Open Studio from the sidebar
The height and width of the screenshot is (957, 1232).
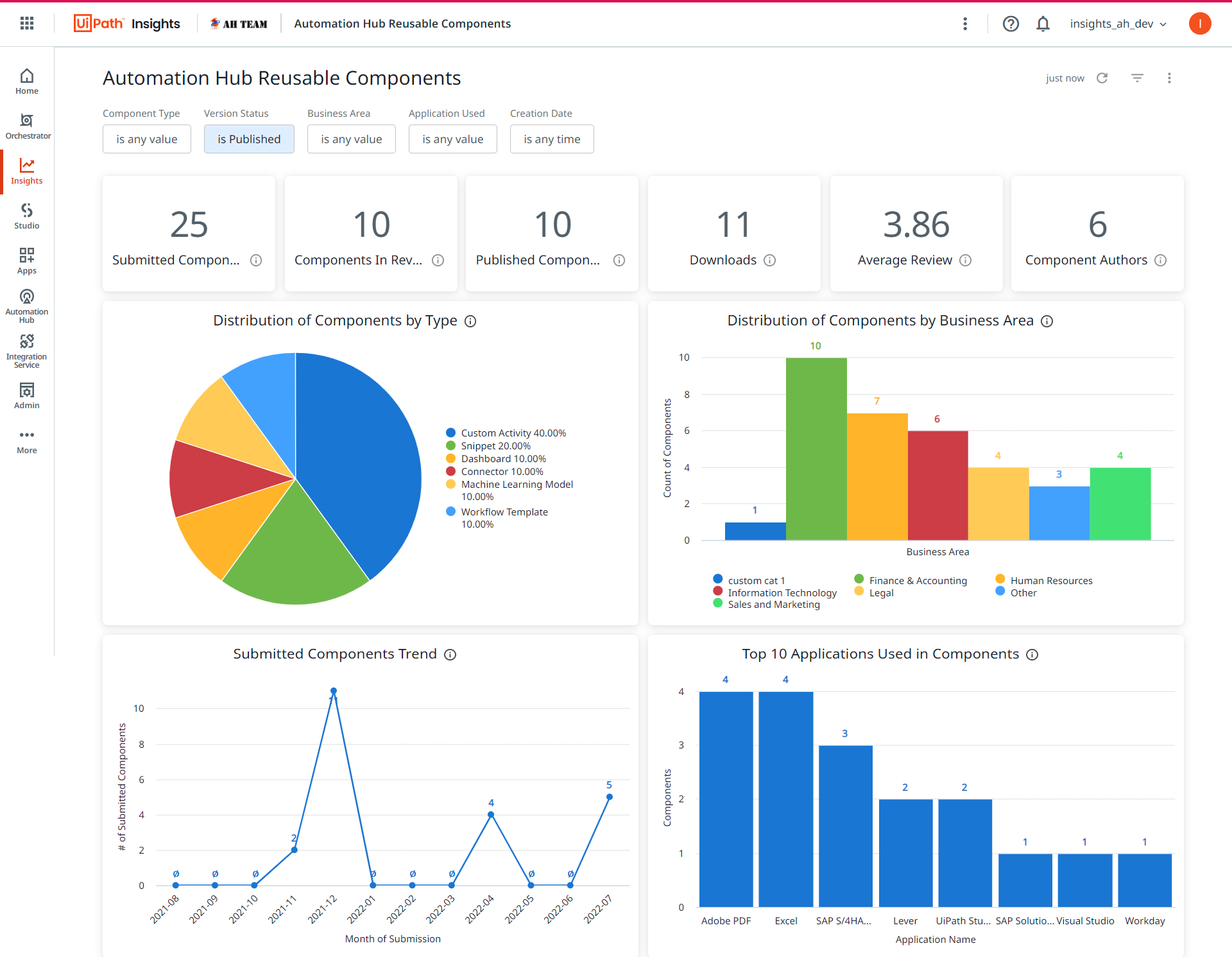coord(27,216)
